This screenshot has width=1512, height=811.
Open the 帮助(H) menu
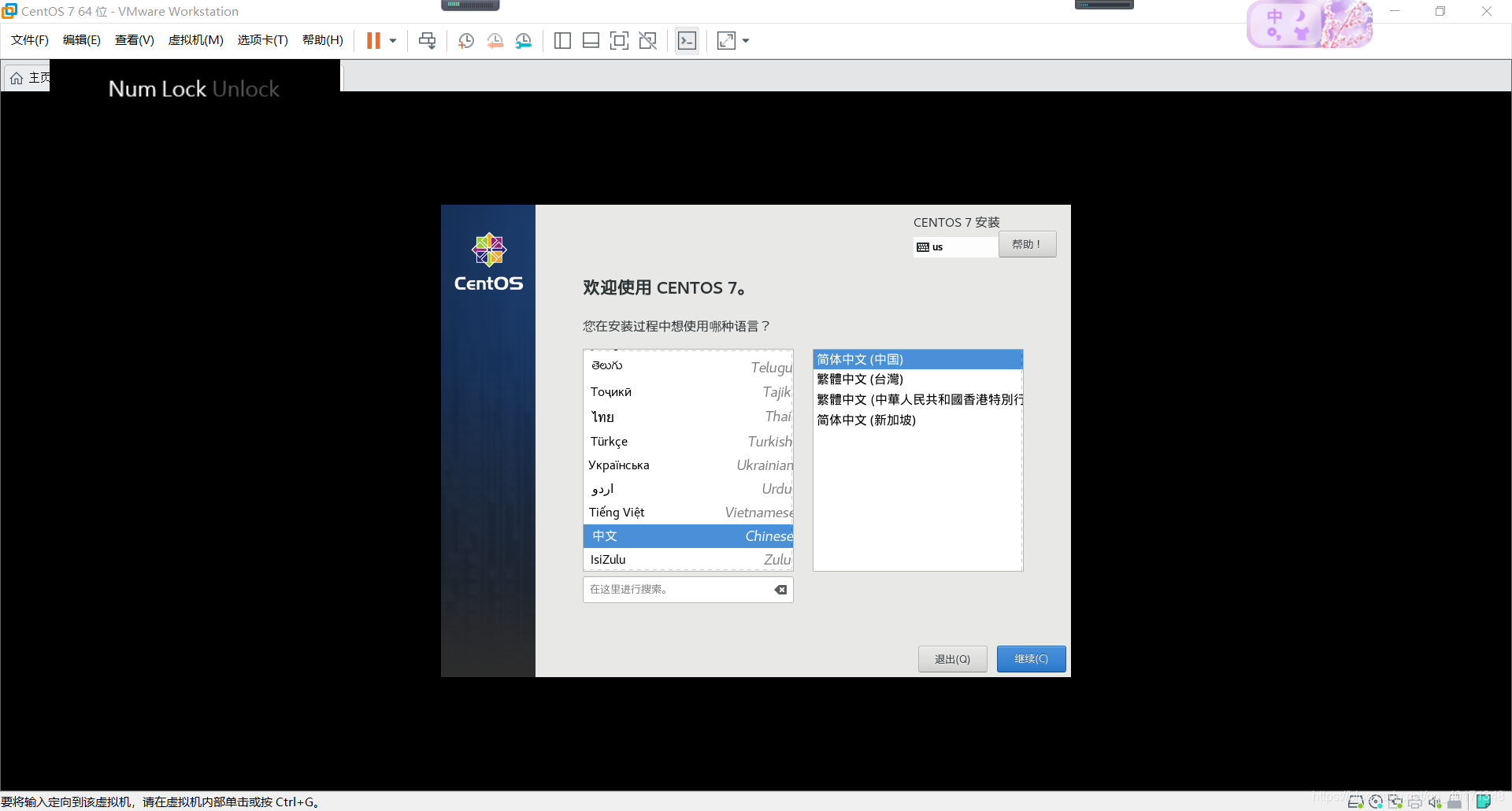click(323, 40)
